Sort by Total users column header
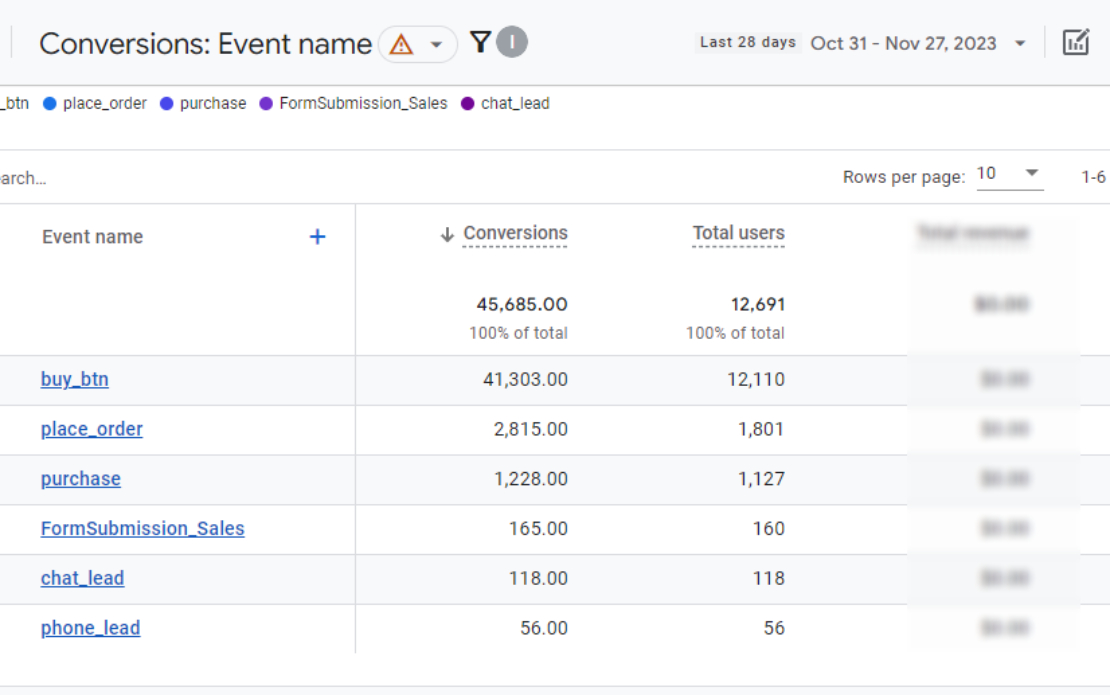Screen dimensions: 1110x695 click(738, 234)
